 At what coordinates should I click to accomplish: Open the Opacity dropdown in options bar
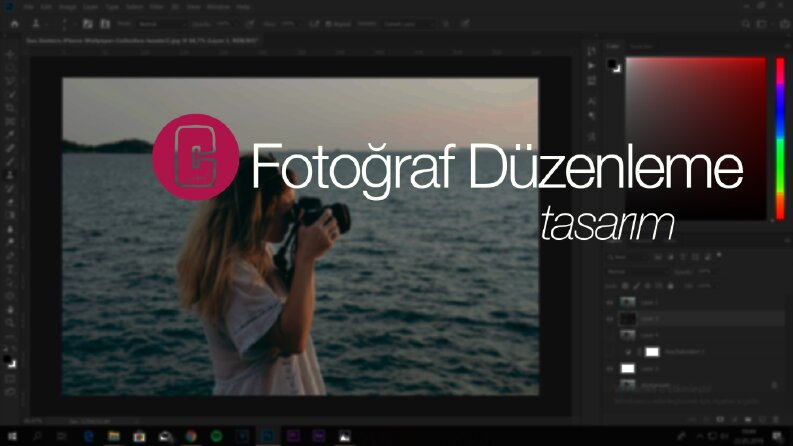pyautogui.click(x=225, y=24)
